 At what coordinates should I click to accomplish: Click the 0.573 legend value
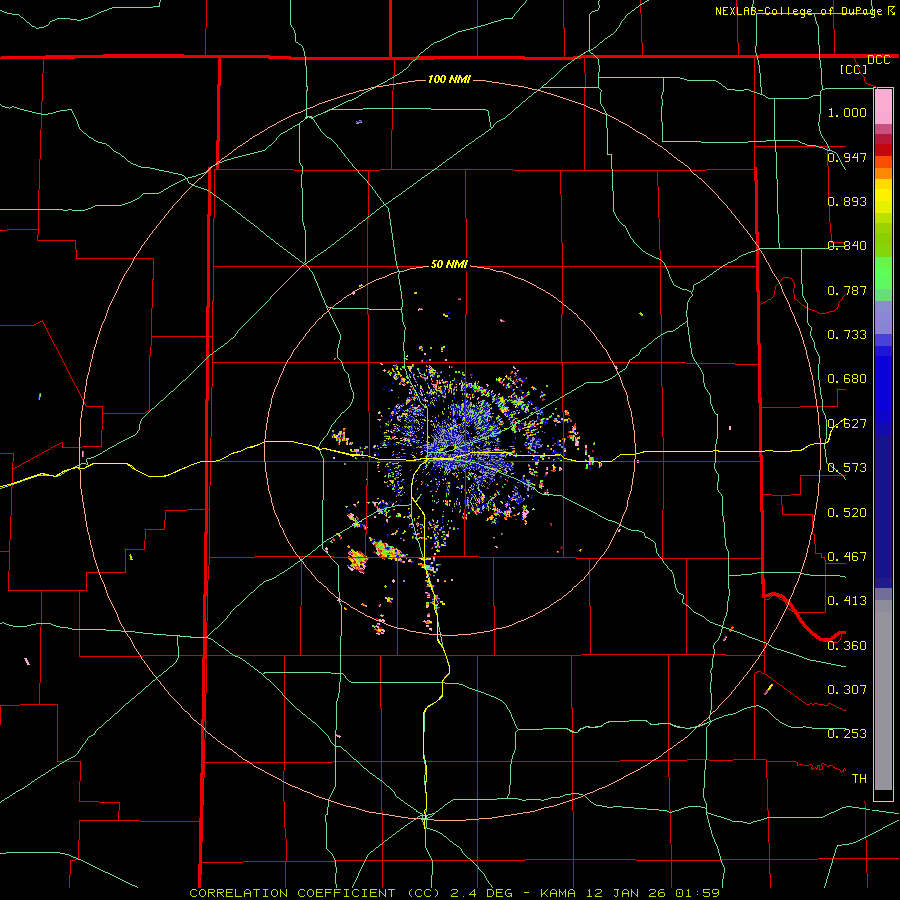coord(847,468)
